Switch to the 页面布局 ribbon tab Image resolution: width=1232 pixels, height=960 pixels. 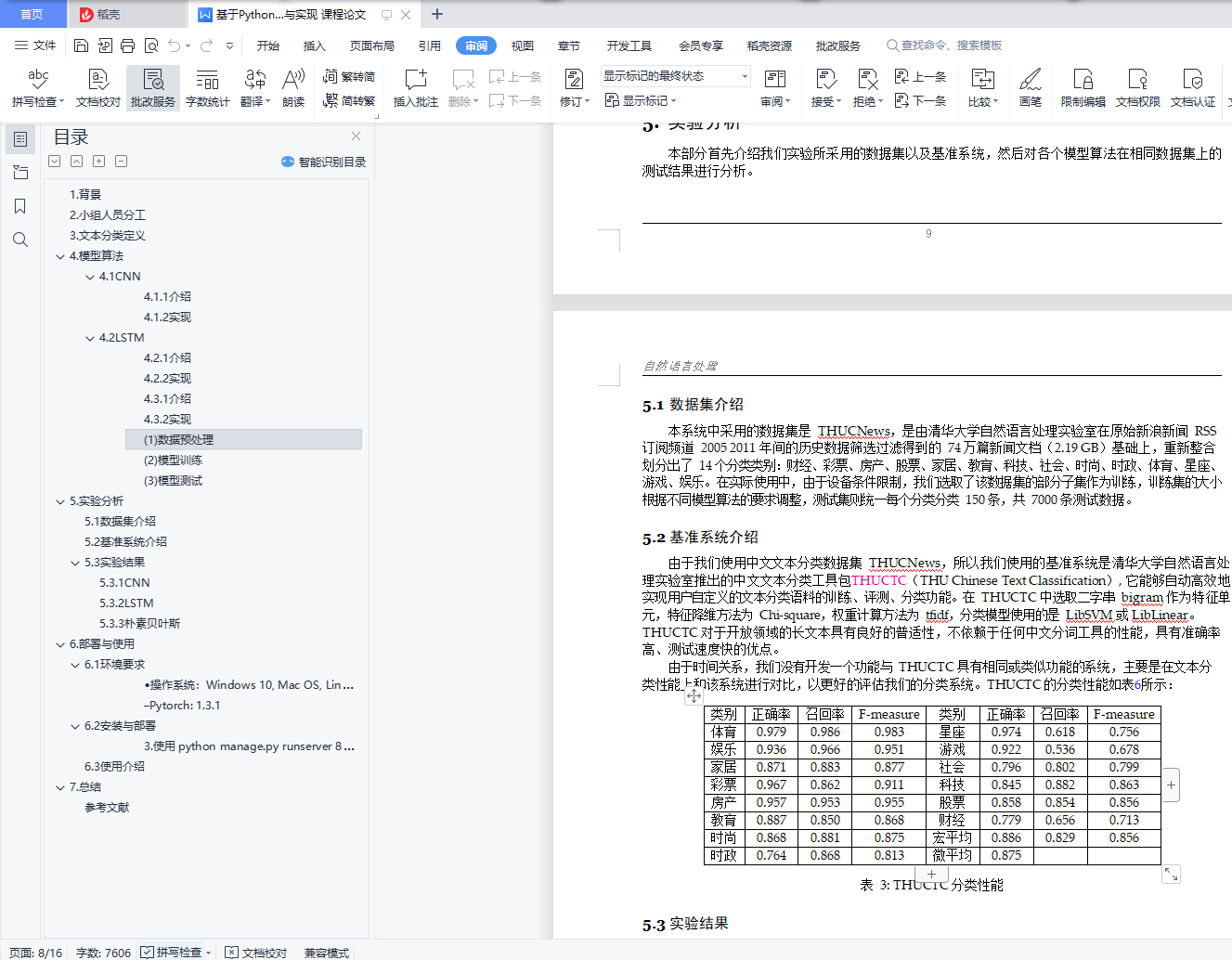[372, 45]
